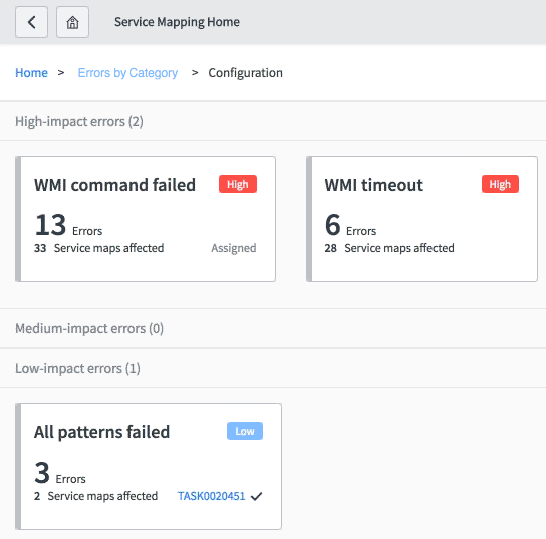Click the blue Low badge on All patterns failed
The height and width of the screenshot is (539, 546).
click(x=245, y=431)
